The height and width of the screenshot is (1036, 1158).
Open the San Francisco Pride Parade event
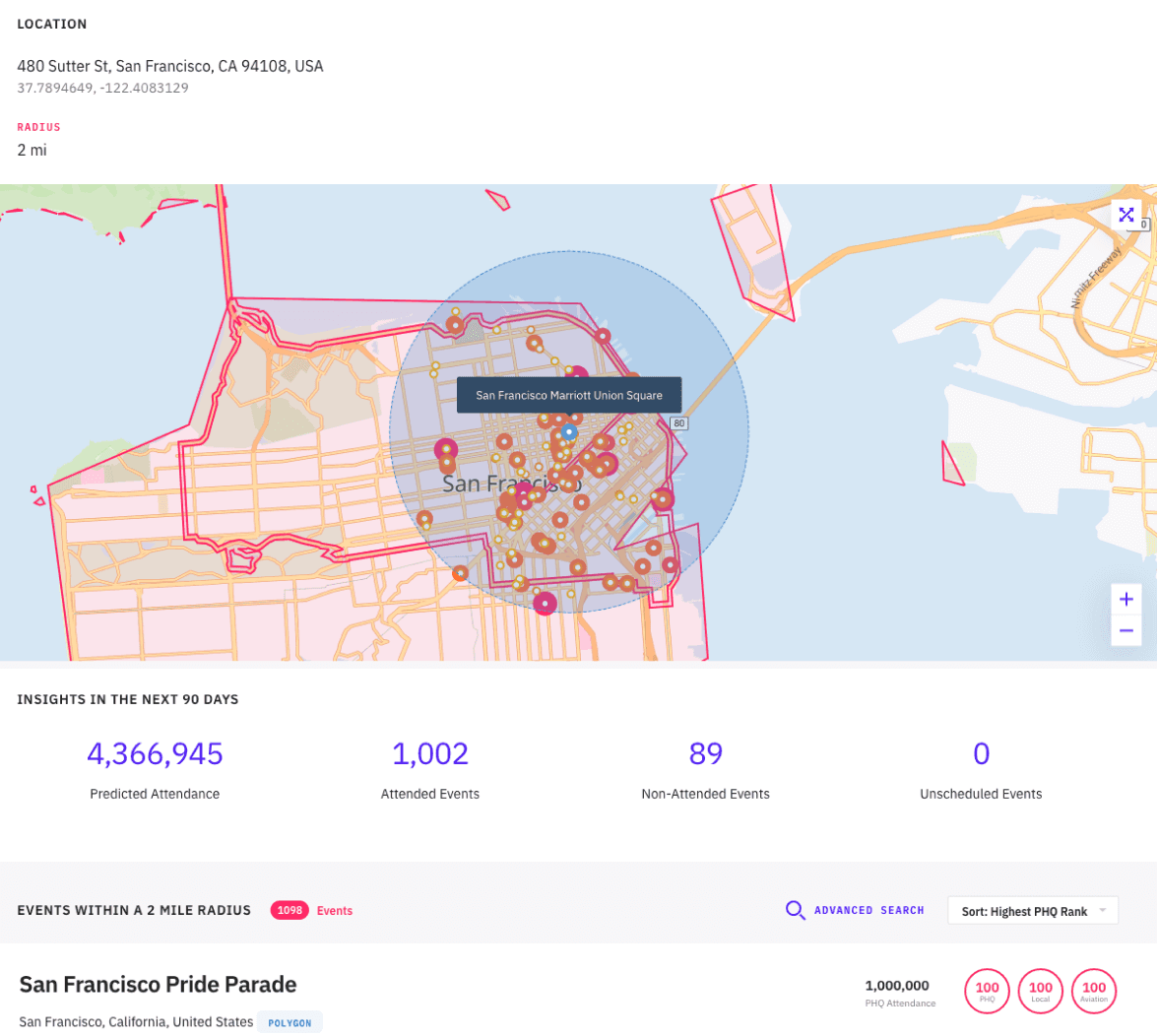tap(159, 984)
